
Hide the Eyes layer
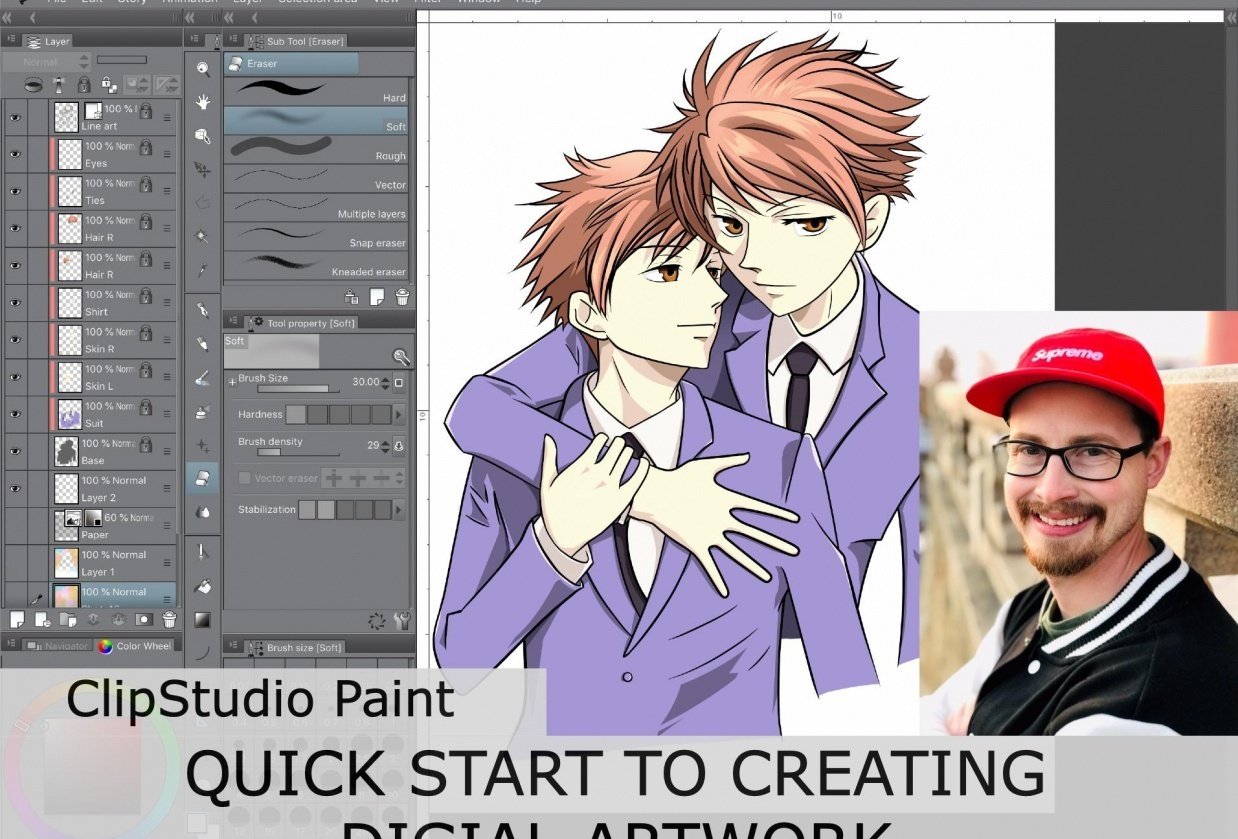click(15, 154)
